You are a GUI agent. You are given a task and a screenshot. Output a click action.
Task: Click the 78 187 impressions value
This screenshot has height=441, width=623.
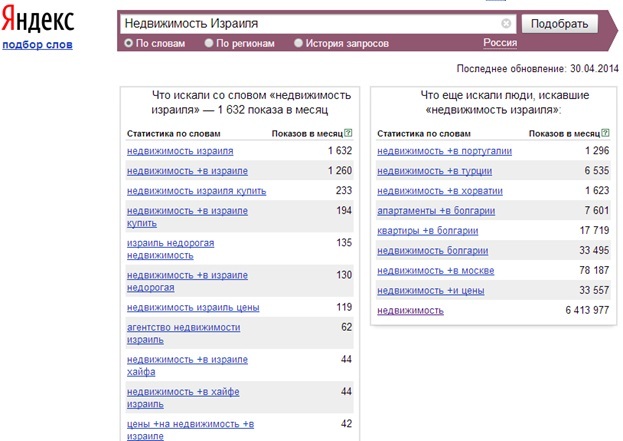(594, 270)
